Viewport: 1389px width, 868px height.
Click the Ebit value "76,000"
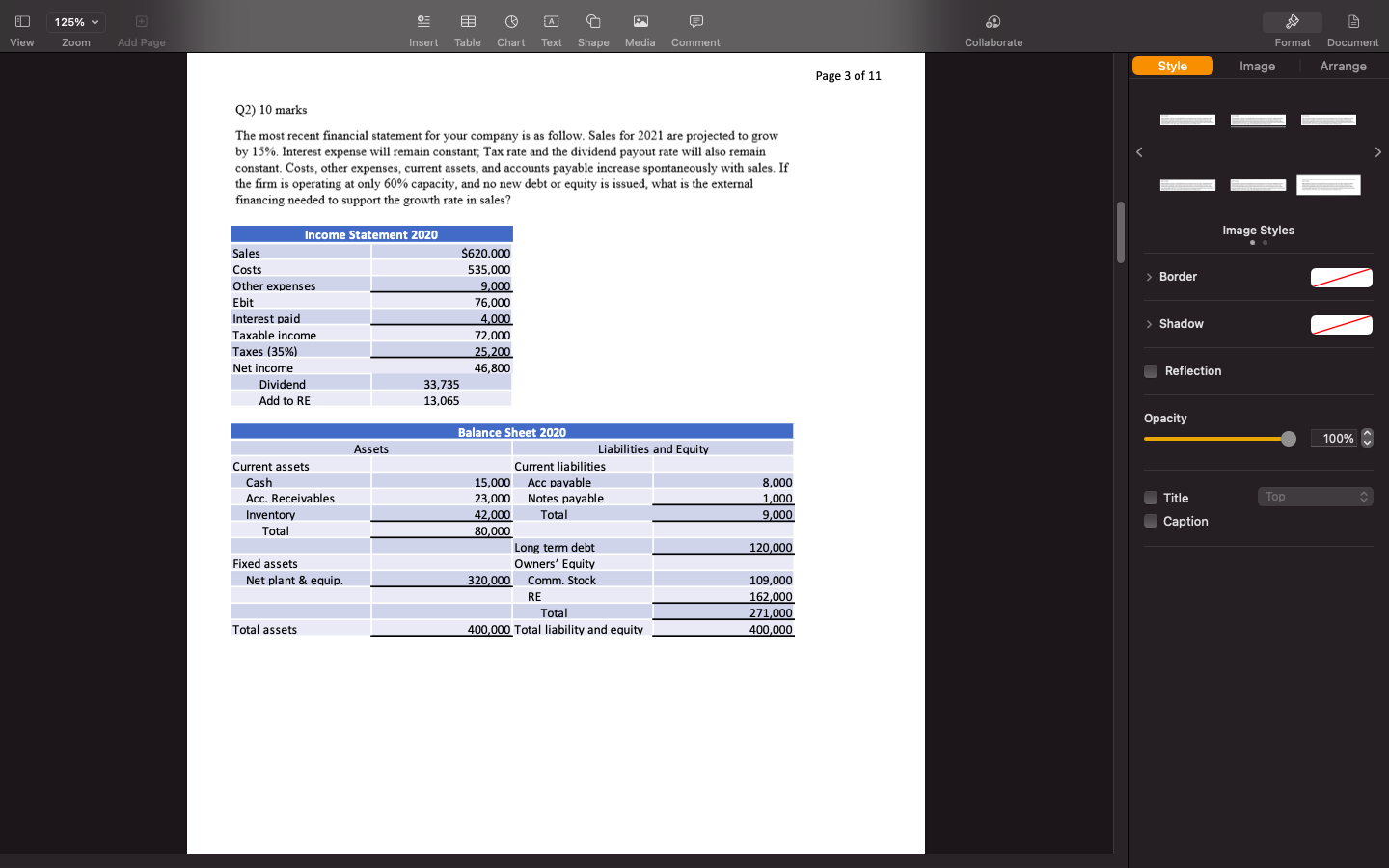(x=492, y=303)
